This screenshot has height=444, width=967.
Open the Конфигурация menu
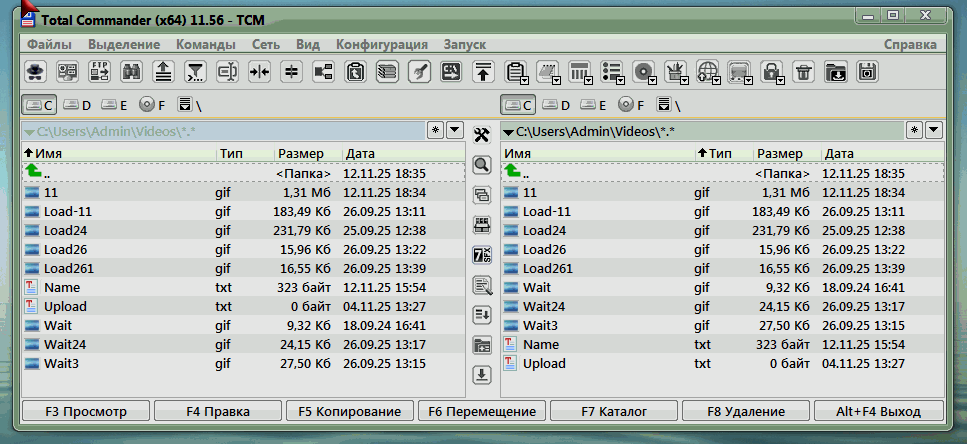click(x=381, y=44)
